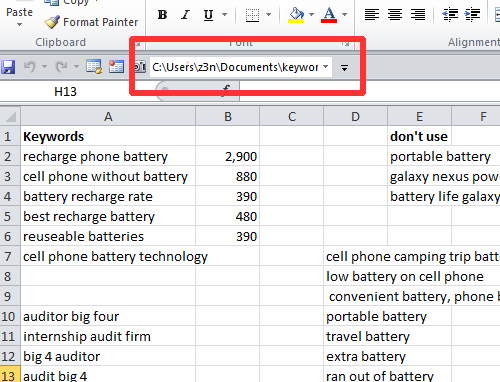Toggle Italic formatting
500x382 pixels.
185,15
